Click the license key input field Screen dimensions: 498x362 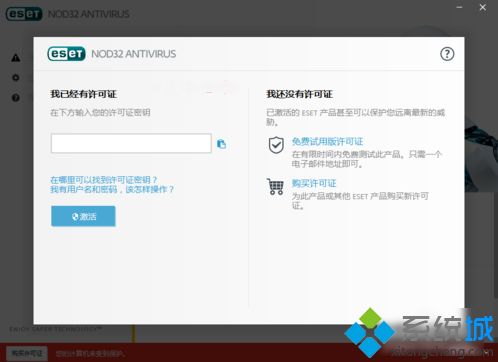(x=131, y=143)
